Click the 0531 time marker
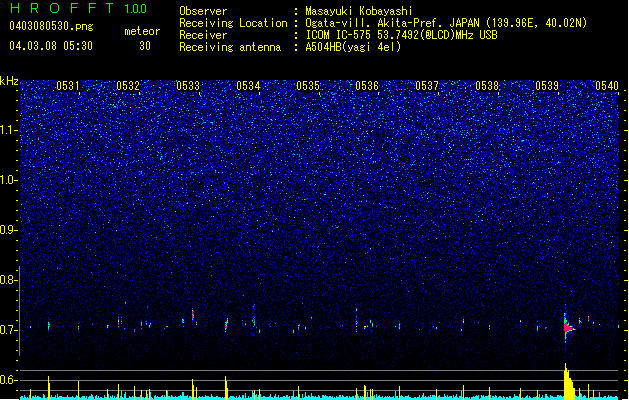This screenshot has height=400, width=629. 68,85
